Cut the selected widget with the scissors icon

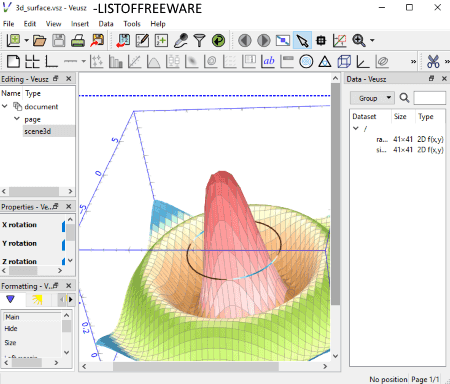[x=433, y=61]
